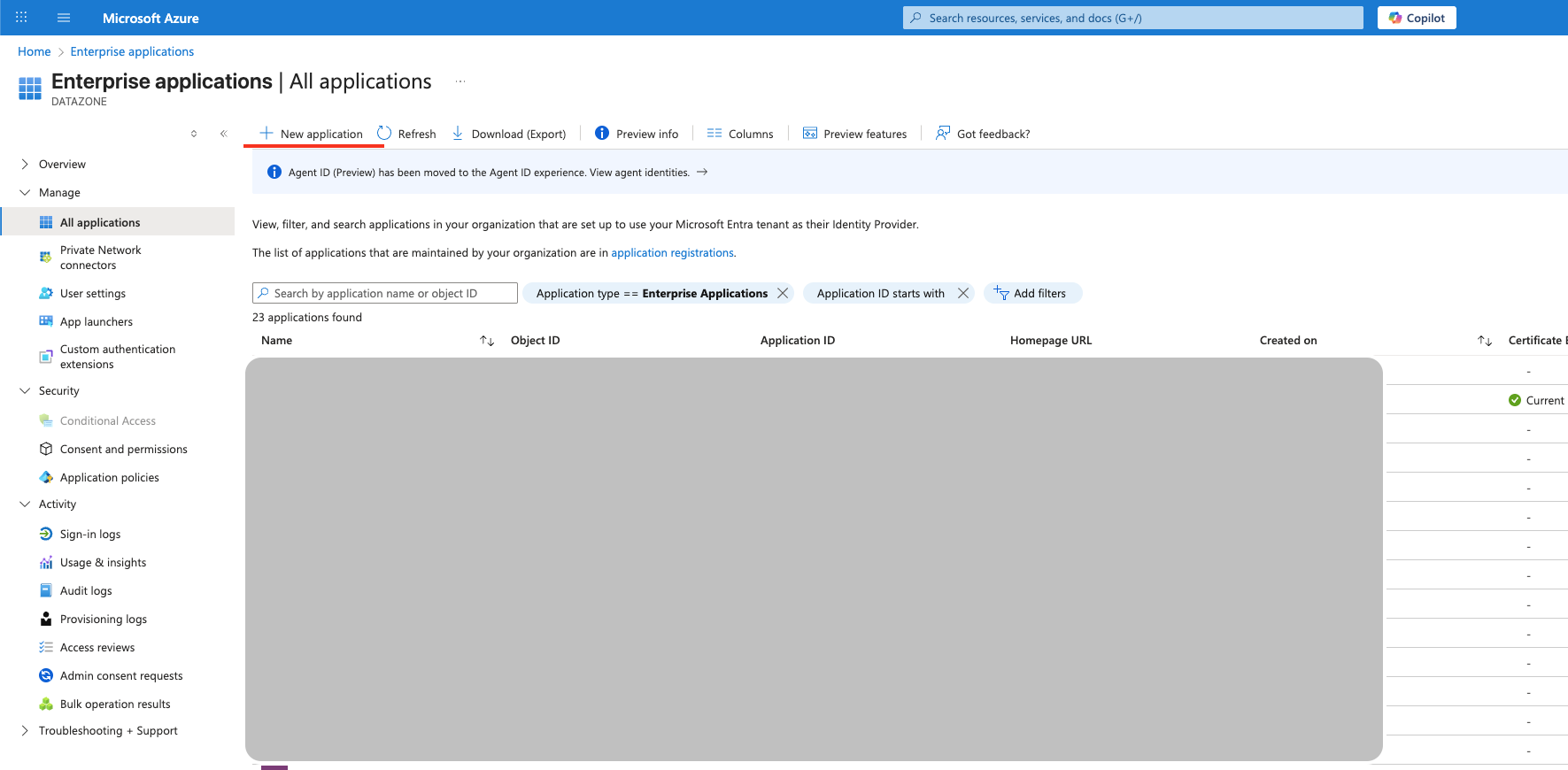Focus the global search resources field
Viewport: 1568px width, 770px height.
pyautogui.click(x=1133, y=18)
